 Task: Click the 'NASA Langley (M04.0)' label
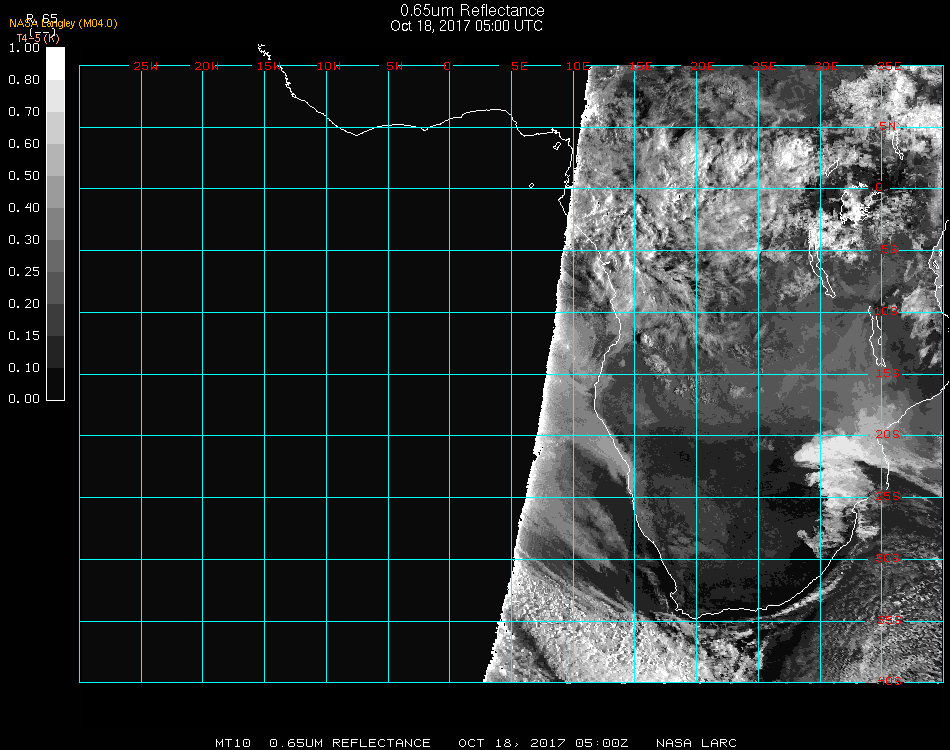click(63, 24)
